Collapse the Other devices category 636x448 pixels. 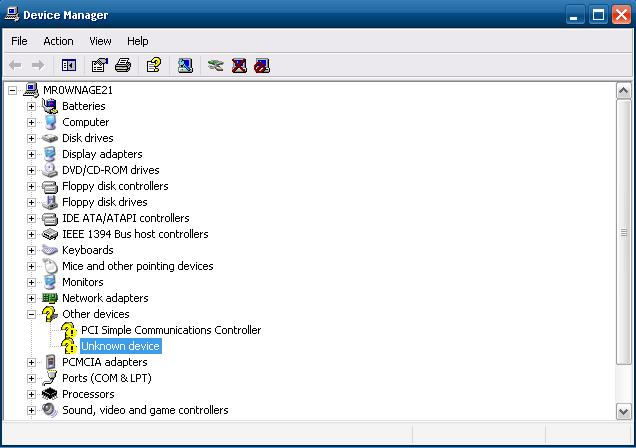[x=32, y=314]
